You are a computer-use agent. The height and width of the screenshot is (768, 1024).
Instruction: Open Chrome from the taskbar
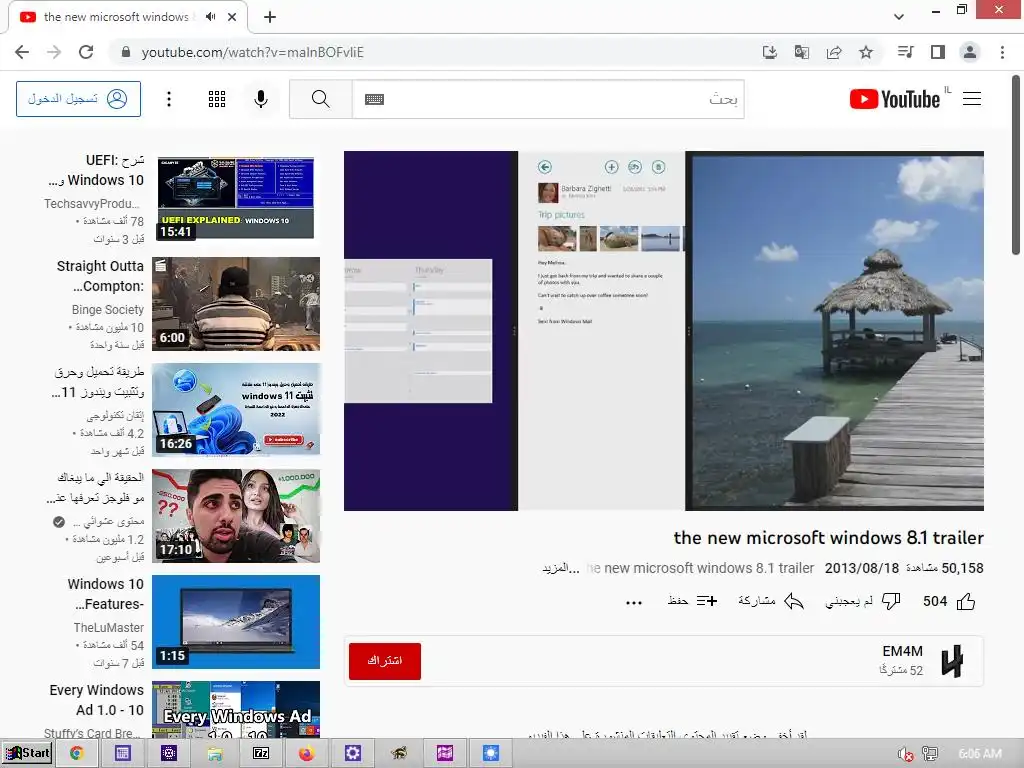tap(77, 753)
